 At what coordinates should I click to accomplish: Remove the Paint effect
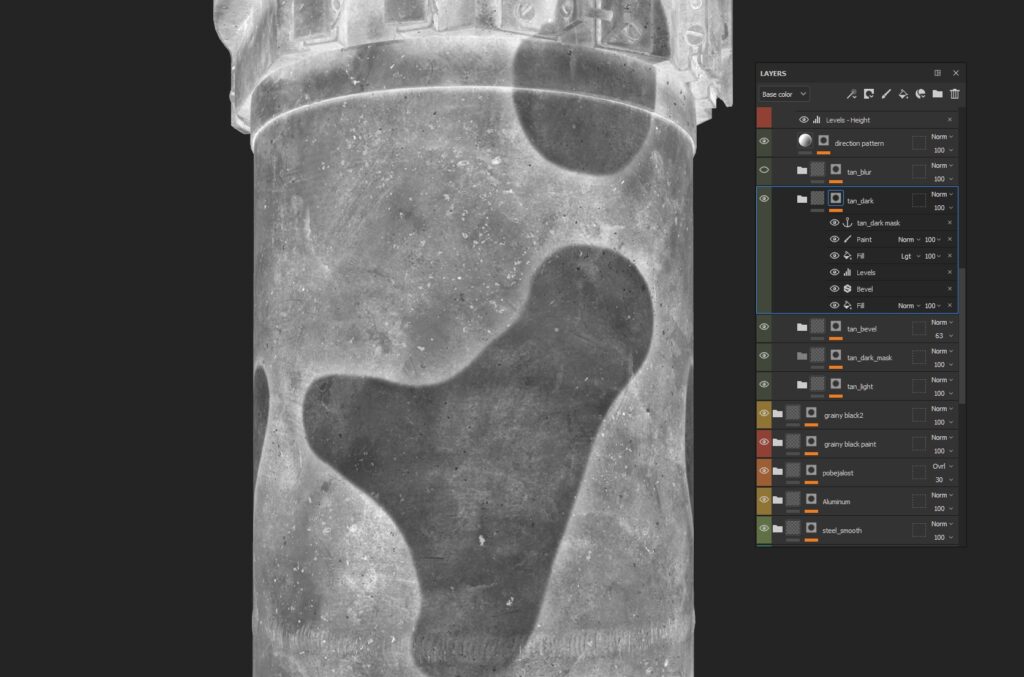(950, 239)
